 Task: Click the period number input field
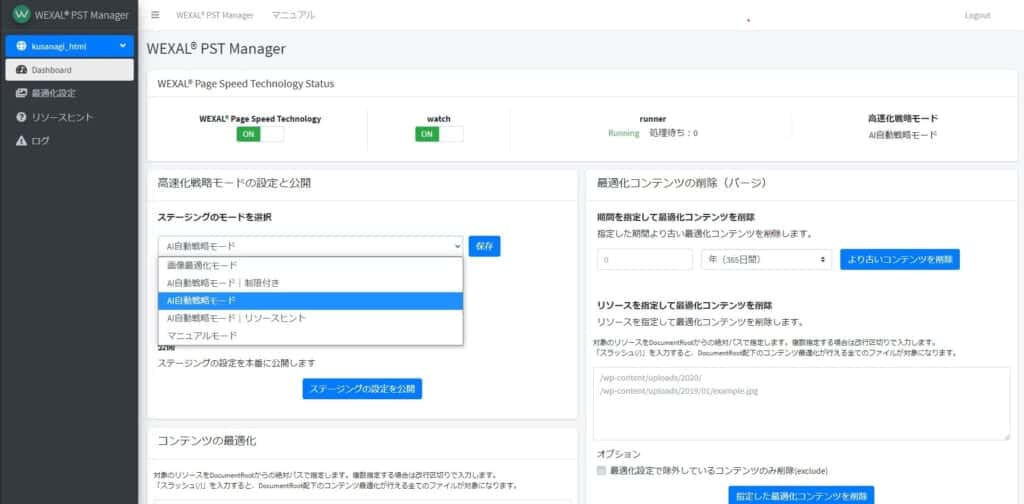coord(645,259)
